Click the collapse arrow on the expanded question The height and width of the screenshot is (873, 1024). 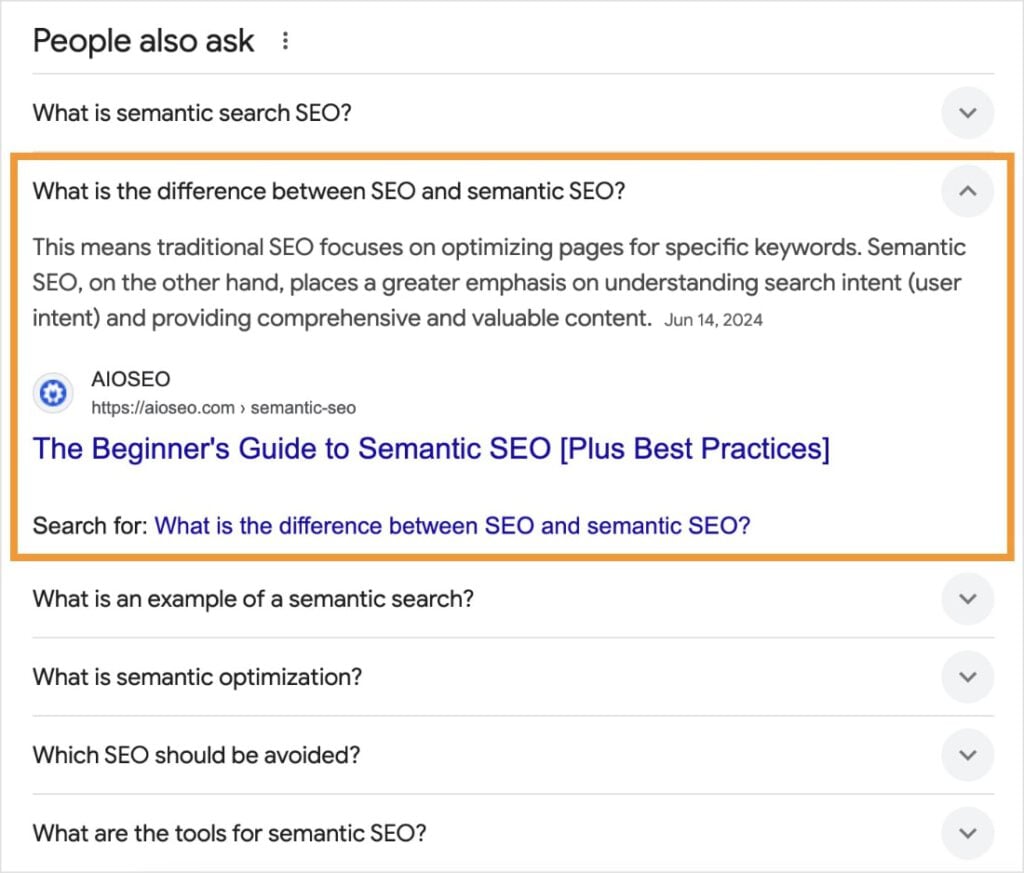pos(967,191)
